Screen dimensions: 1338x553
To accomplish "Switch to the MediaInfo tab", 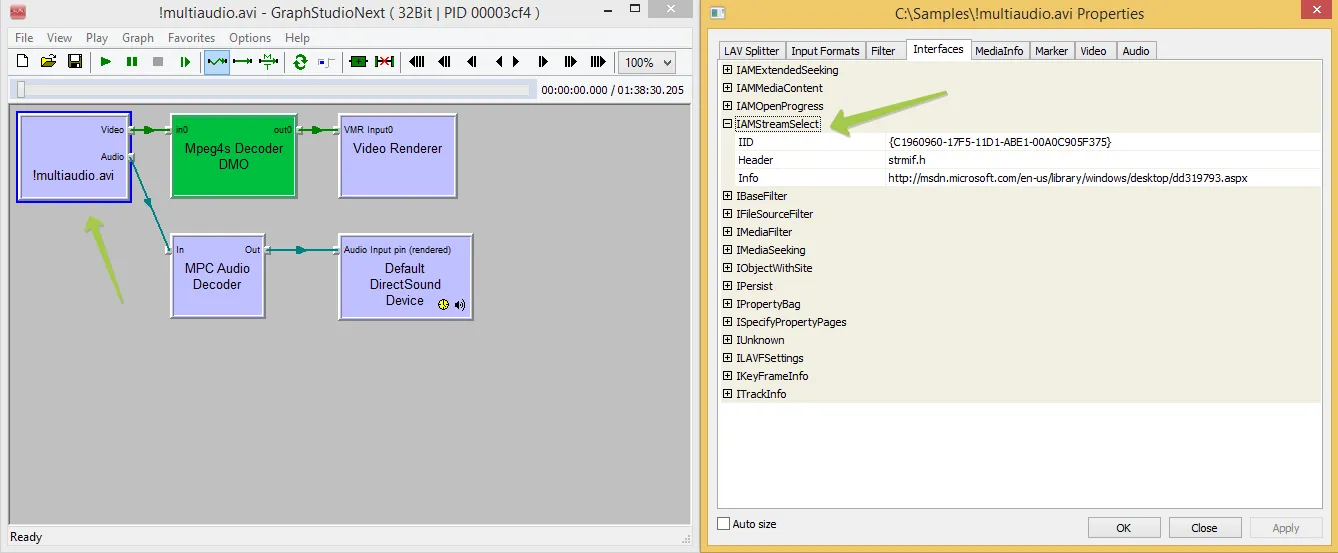I will point(999,50).
